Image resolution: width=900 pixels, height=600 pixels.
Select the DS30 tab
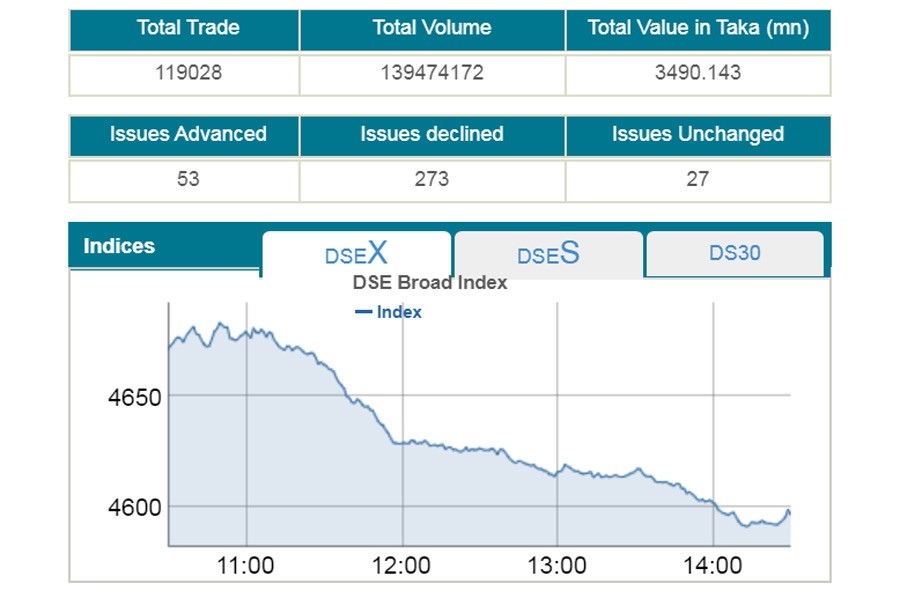tap(735, 253)
